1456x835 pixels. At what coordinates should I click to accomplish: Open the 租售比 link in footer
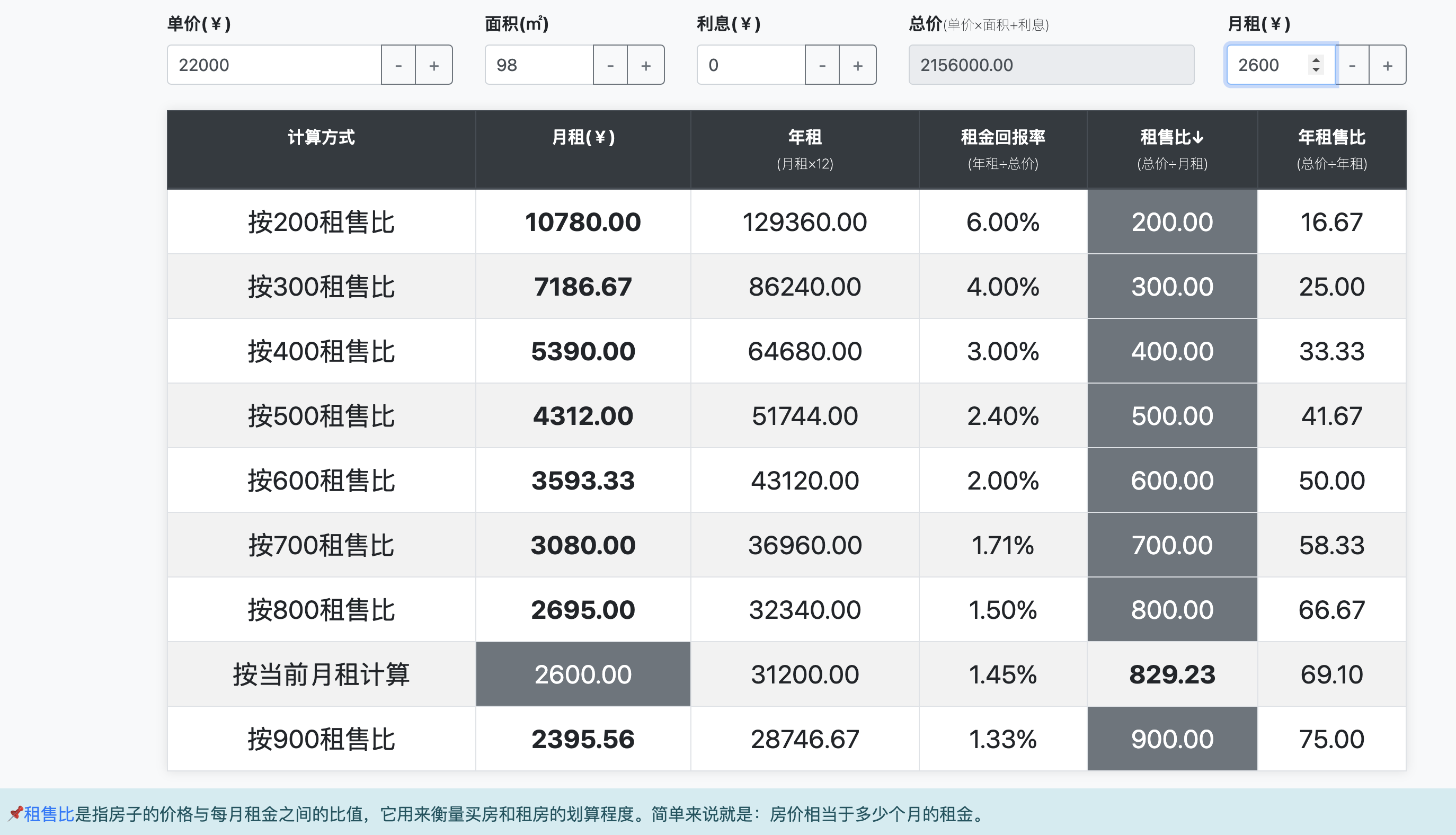point(49,814)
